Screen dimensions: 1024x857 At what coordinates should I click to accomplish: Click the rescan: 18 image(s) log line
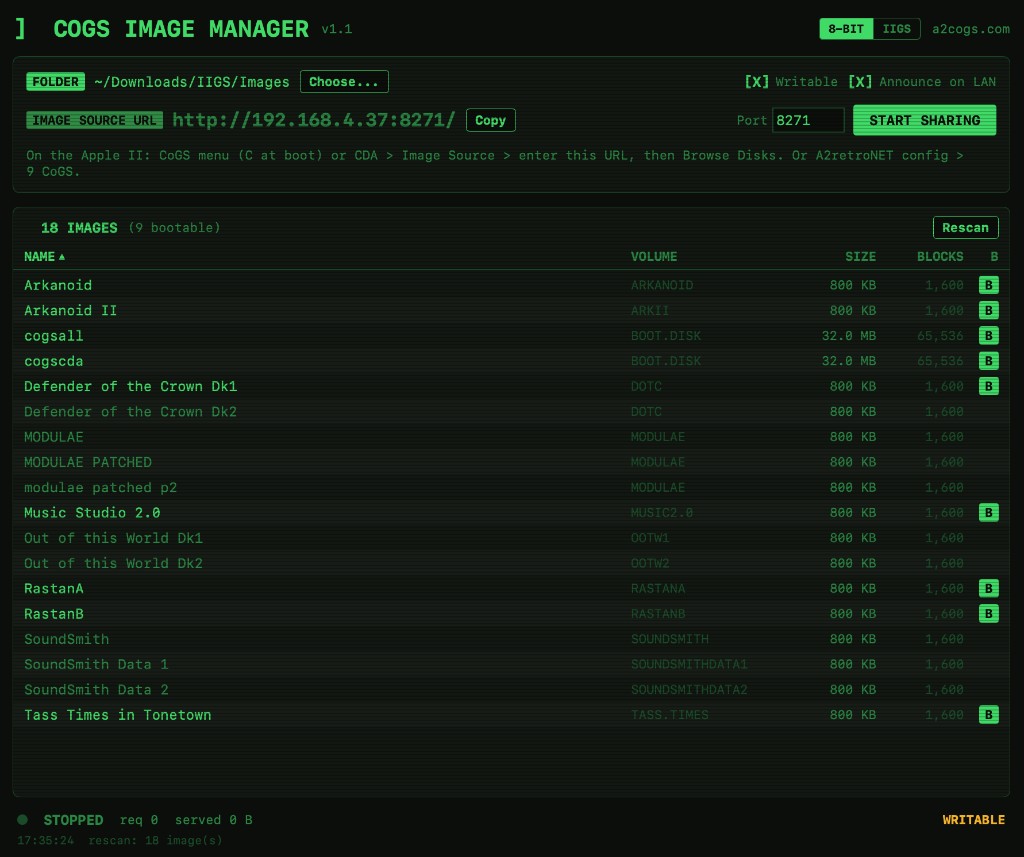155,840
